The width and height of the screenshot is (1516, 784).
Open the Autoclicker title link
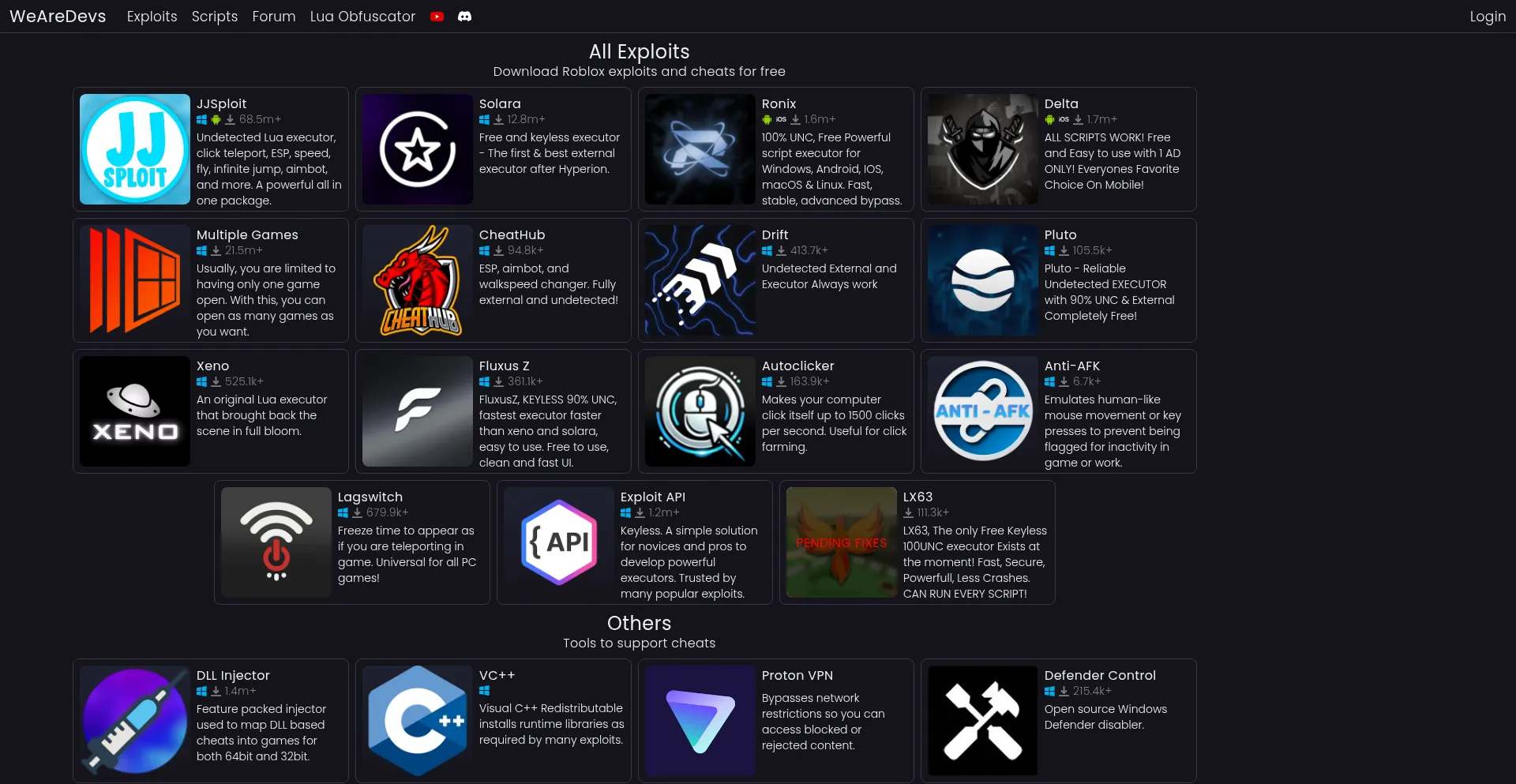click(x=798, y=366)
